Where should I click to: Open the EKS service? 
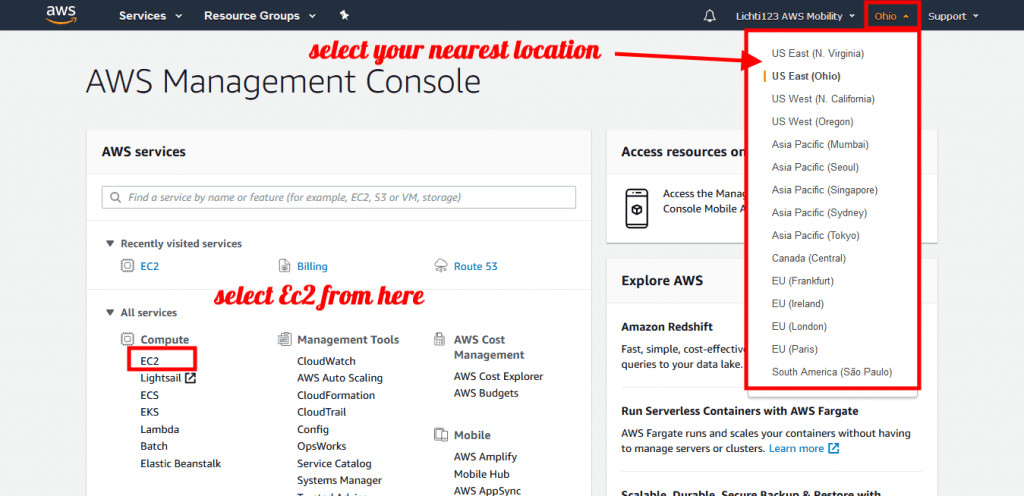tap(150, 412)
